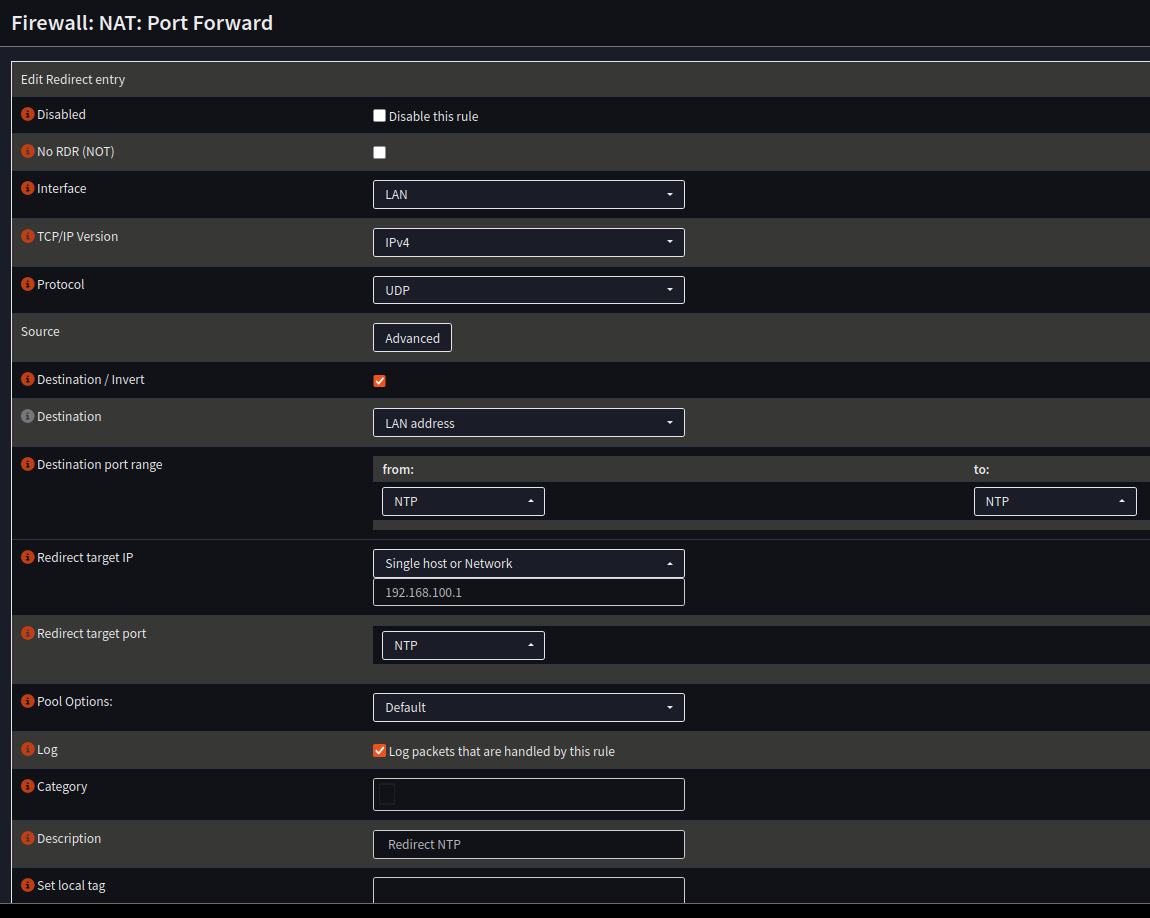Click the info icon next to Log
Image resolution: width=1150 pixels, height=918 pixels.
pos(27,749)
